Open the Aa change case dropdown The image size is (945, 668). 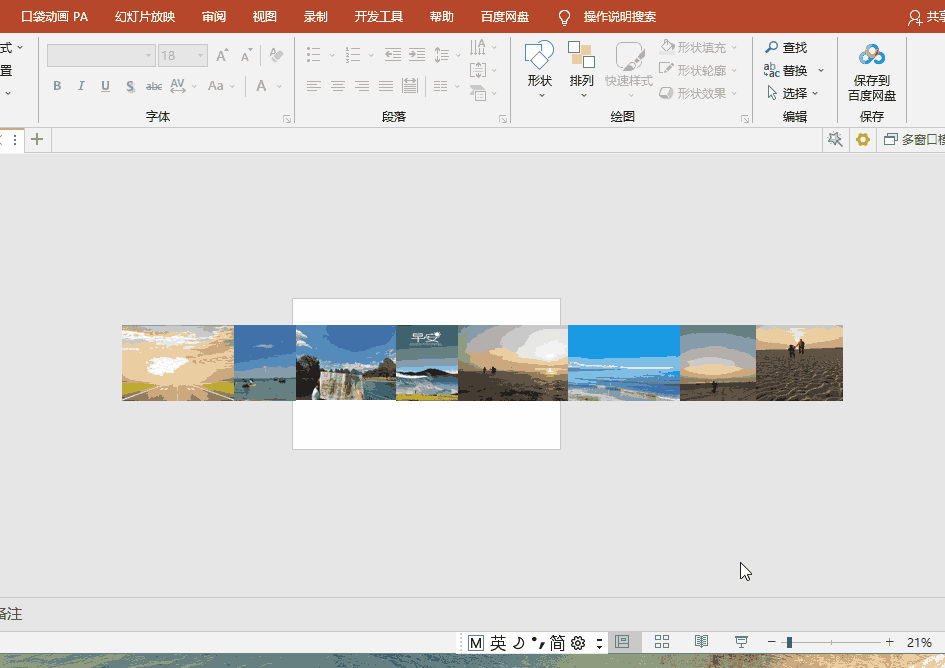click(x=221, y=86)
